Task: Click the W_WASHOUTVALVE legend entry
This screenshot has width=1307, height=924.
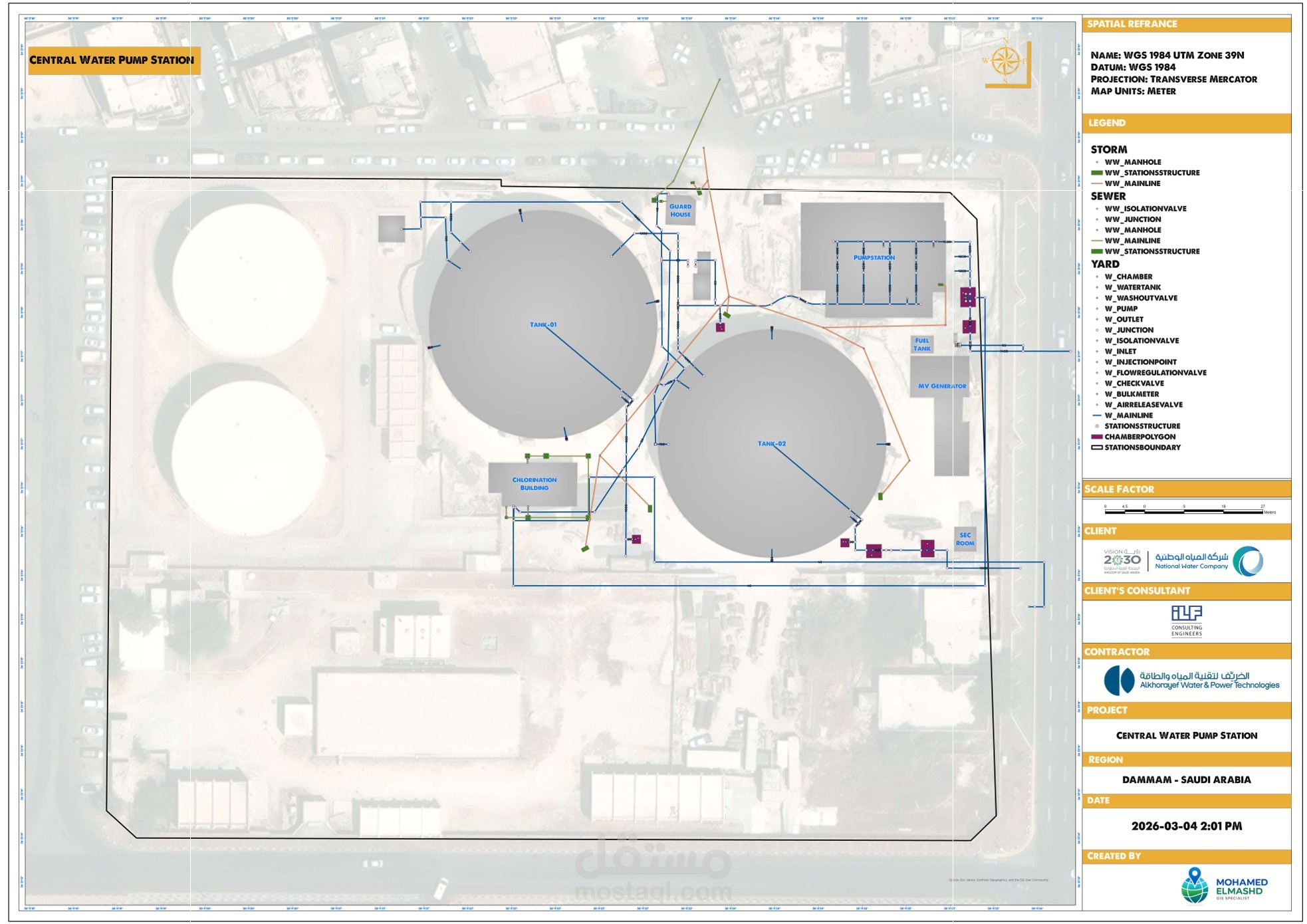Action: pyautogui.click(x=1141, y=298)
